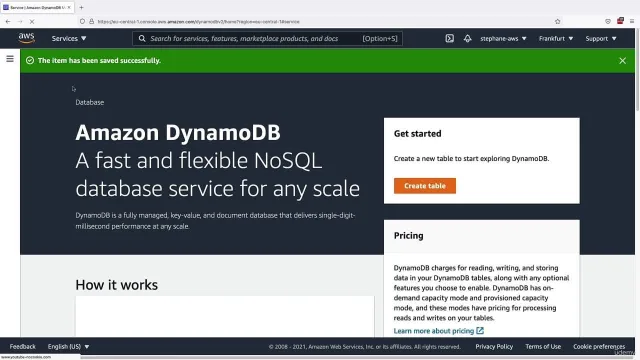Bookmark this page with star icon
The height and width of the screenshot is (360, 640).
coord(558,21)
